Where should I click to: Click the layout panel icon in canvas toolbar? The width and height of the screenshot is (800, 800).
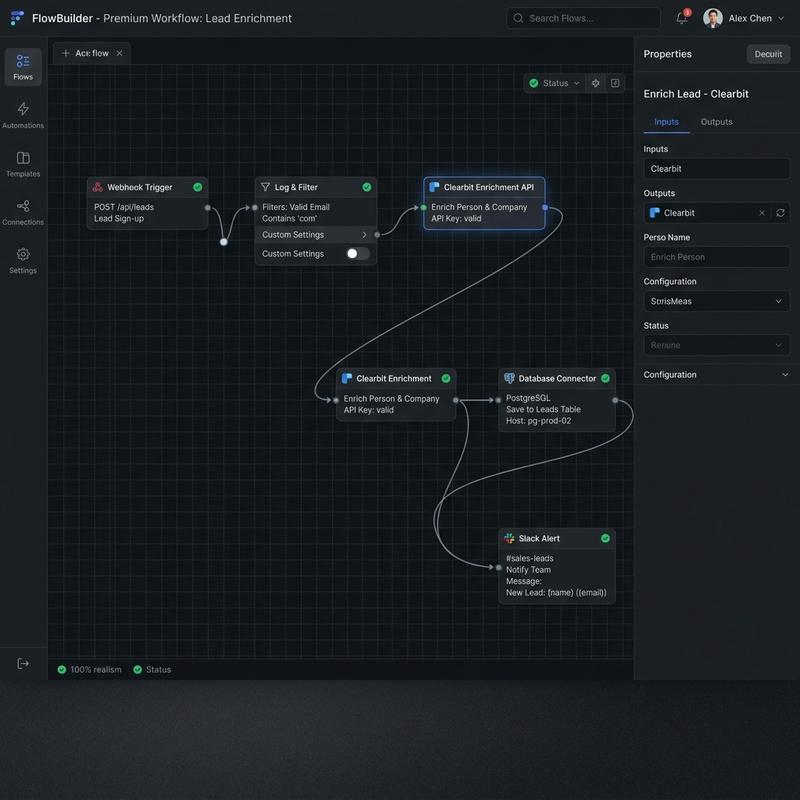pyautogui.click(x=615, y=83)
